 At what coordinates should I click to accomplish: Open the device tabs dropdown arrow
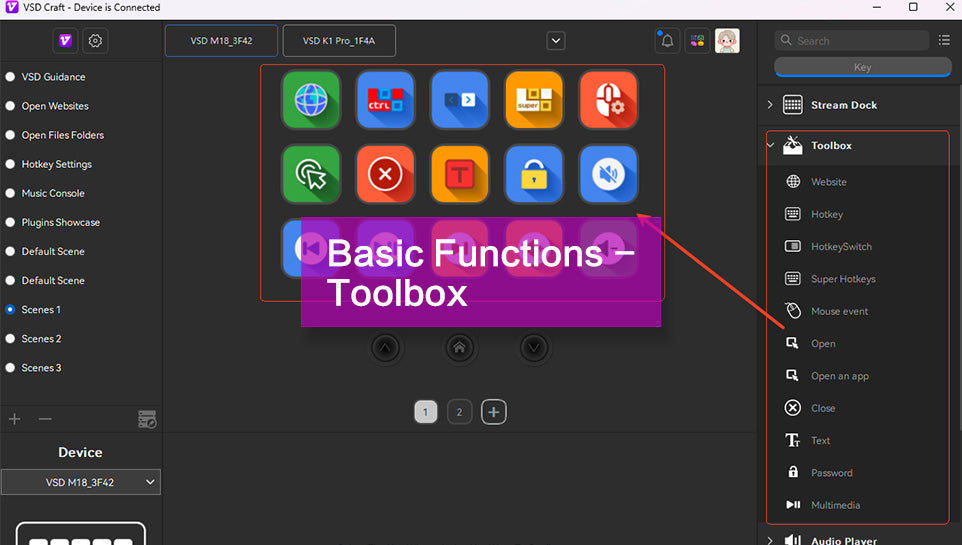point(556,41)
